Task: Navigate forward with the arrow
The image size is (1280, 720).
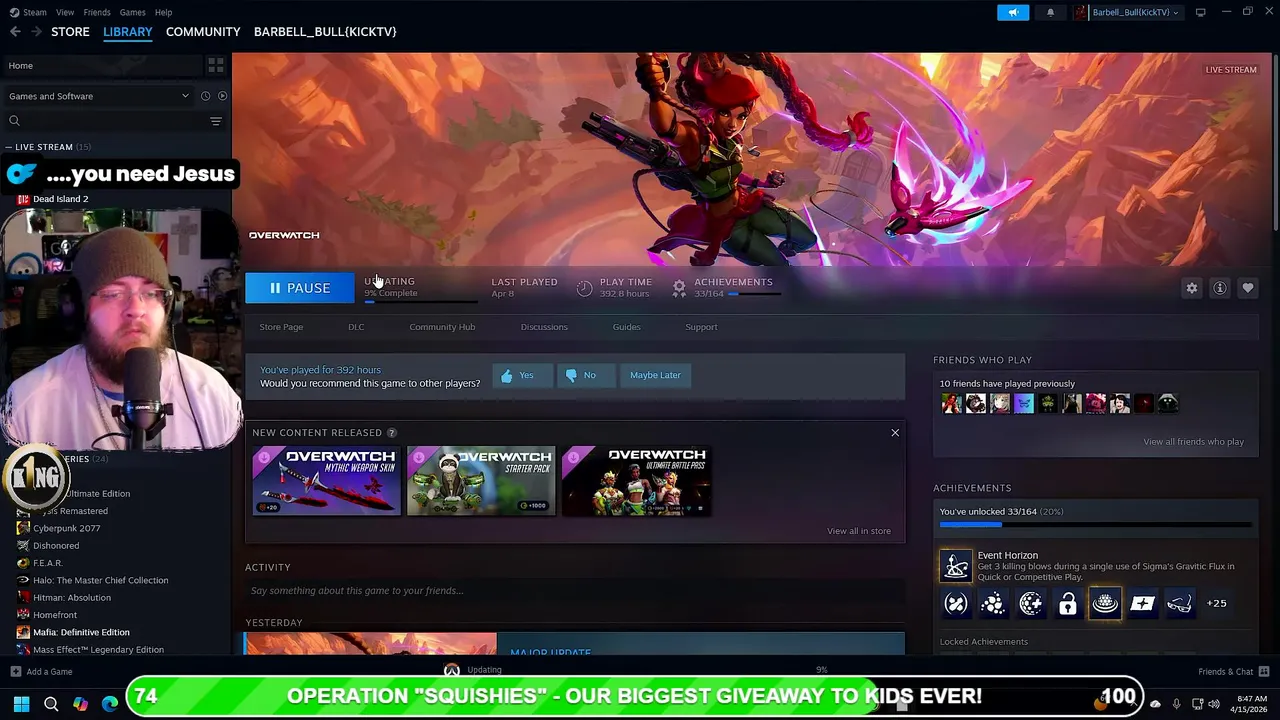Action: pyautogui.click(x=38, y=32)
